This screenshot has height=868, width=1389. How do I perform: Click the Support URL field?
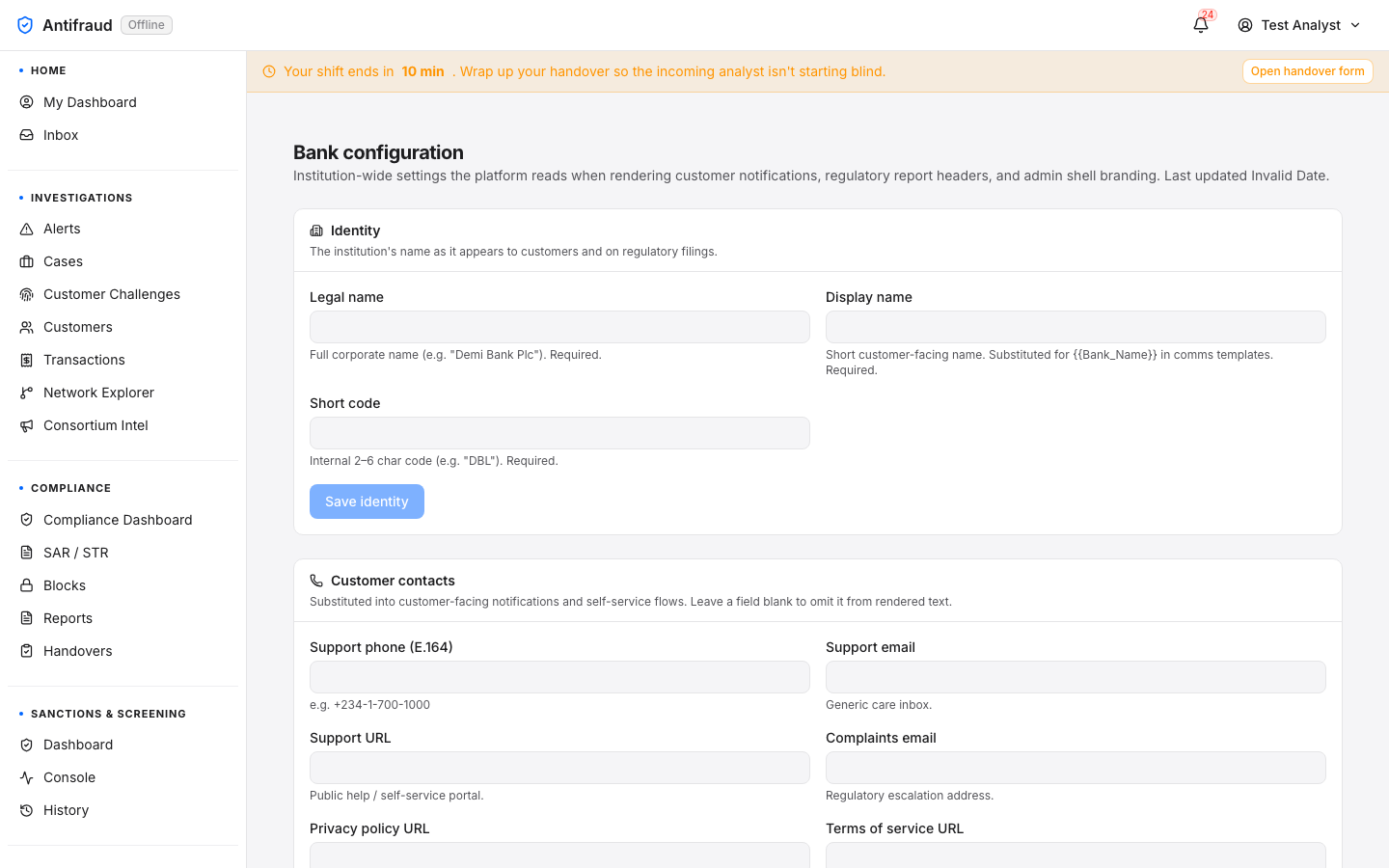coord(559,768)
